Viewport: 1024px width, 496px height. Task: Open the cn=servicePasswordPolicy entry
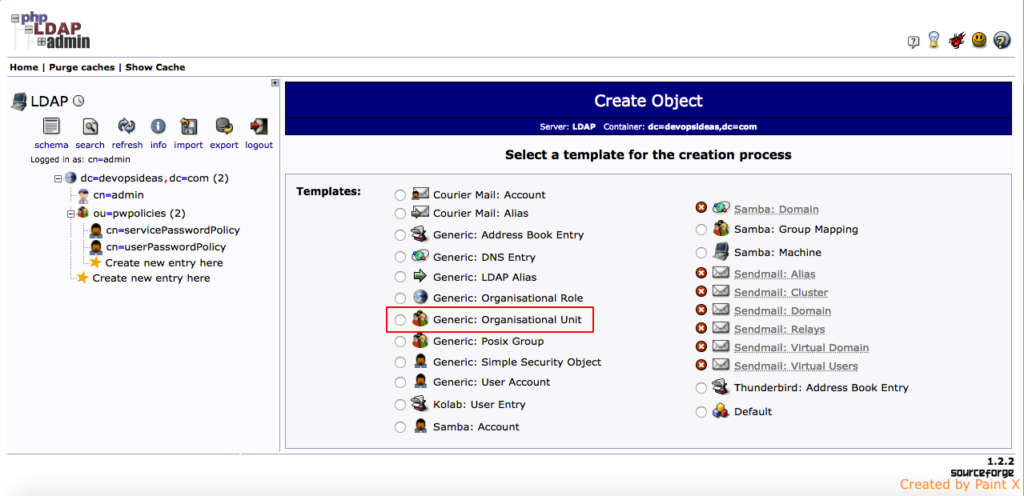pyautogui.click(x=172, y=230)
